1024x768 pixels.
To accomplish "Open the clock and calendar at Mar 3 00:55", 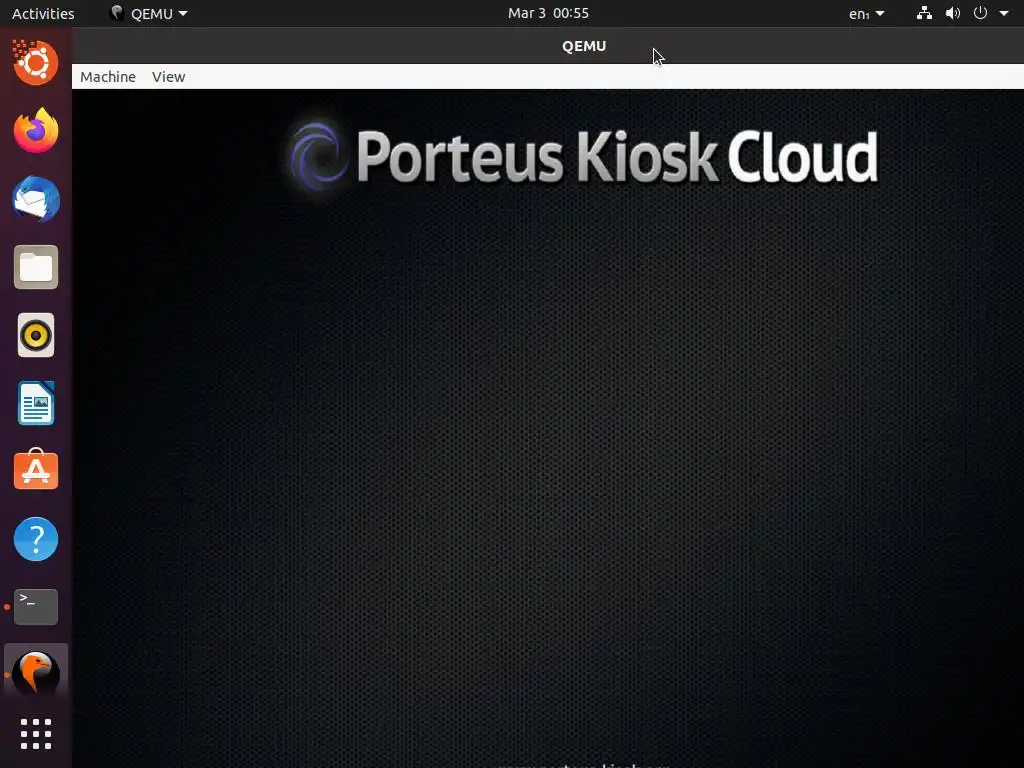I will [548, 13].
